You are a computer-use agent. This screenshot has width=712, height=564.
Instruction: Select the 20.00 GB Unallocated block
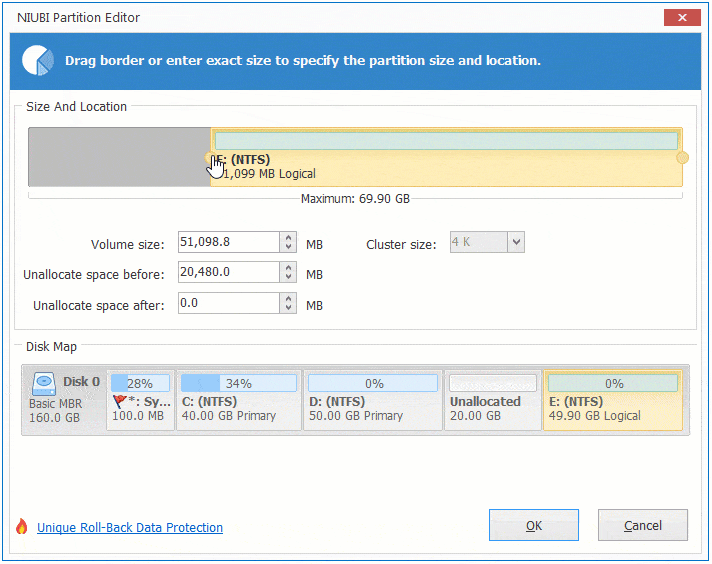492,401
